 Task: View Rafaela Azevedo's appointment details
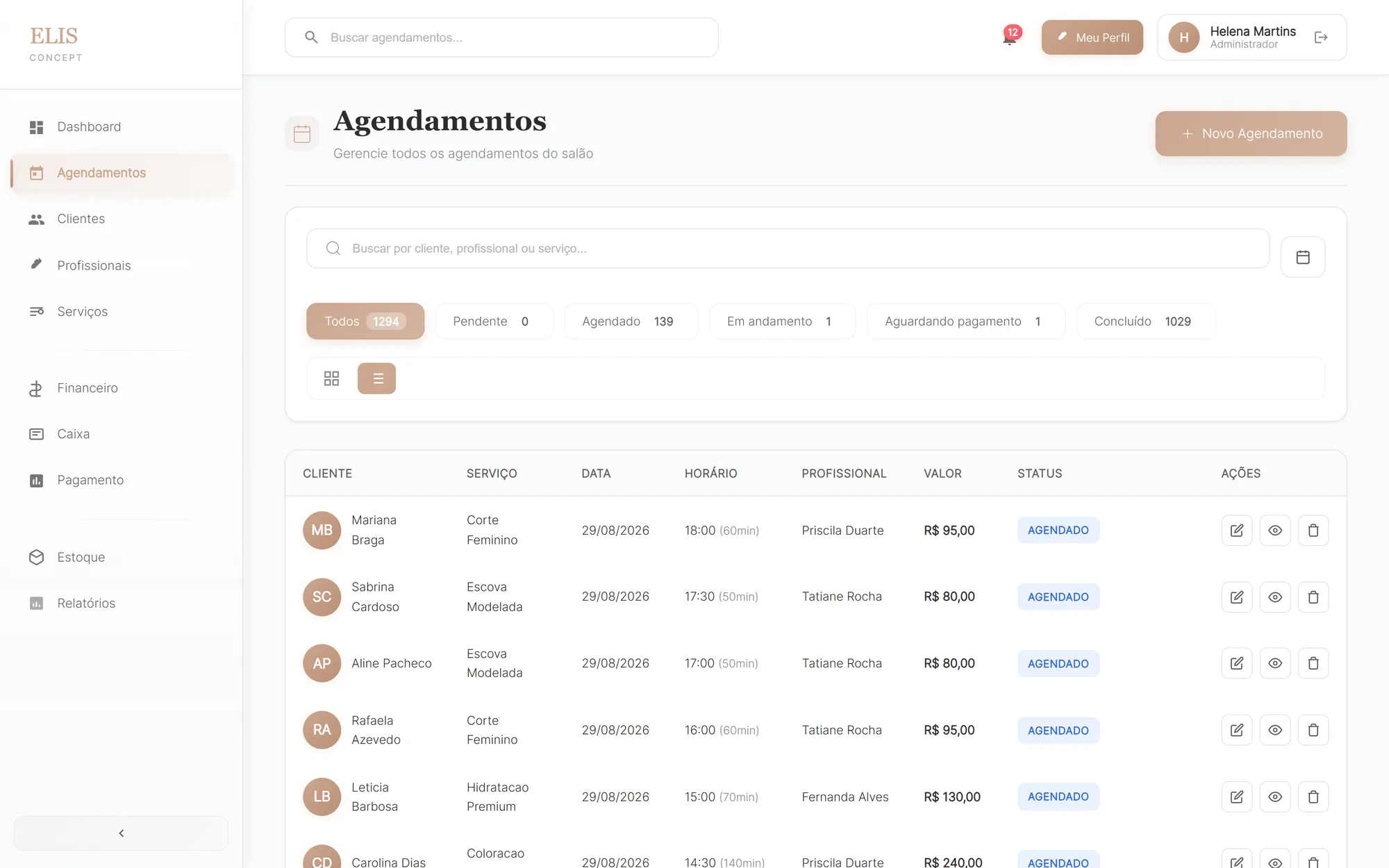tap(1275, 730)
